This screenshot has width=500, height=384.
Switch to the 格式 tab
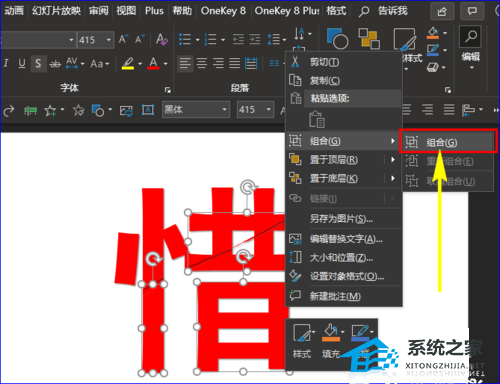pyautogui.click(x=336, y=11)
